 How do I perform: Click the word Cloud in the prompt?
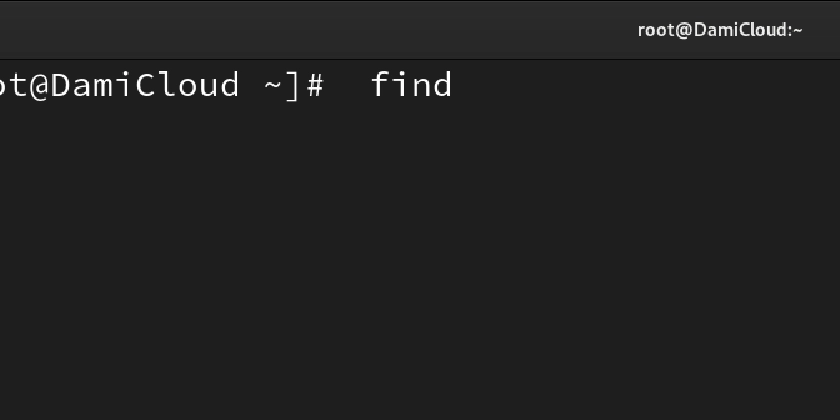click(187, 85)
